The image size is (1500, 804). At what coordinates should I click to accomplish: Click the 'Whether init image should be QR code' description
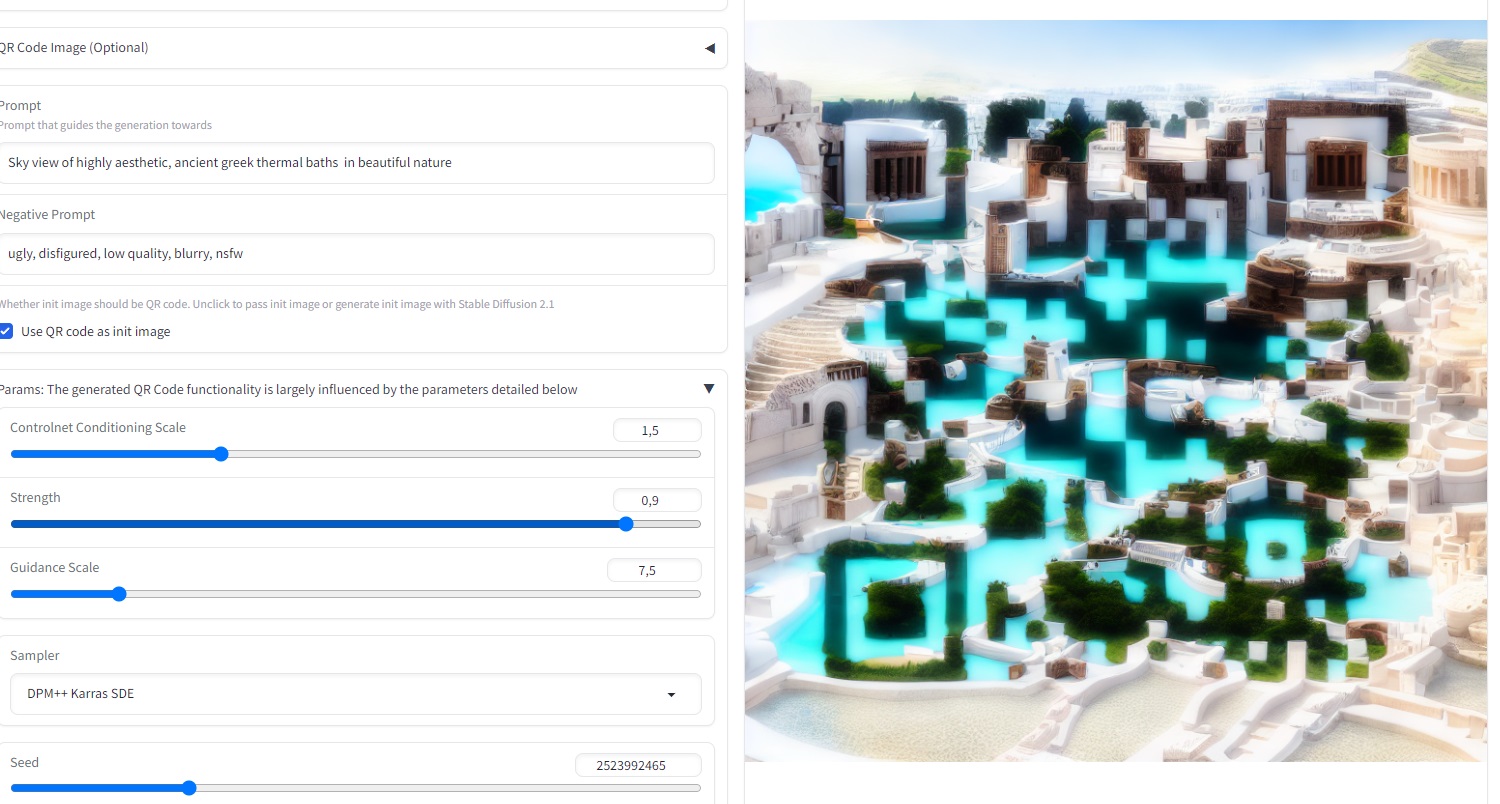tap(277, 304)
